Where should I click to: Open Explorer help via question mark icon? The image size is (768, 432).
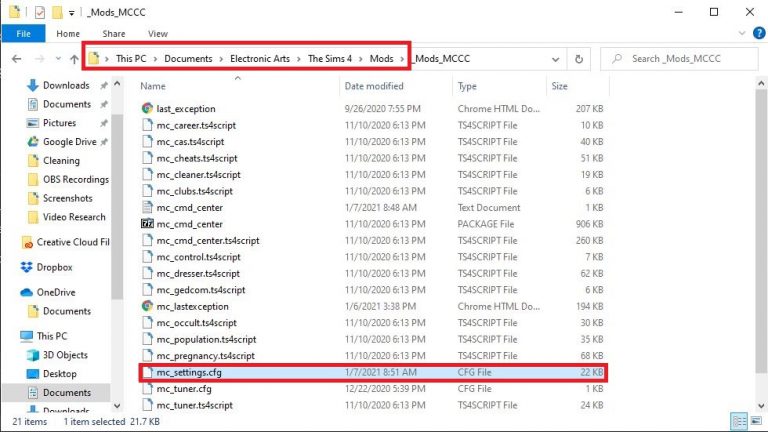(x=759, y=33)
